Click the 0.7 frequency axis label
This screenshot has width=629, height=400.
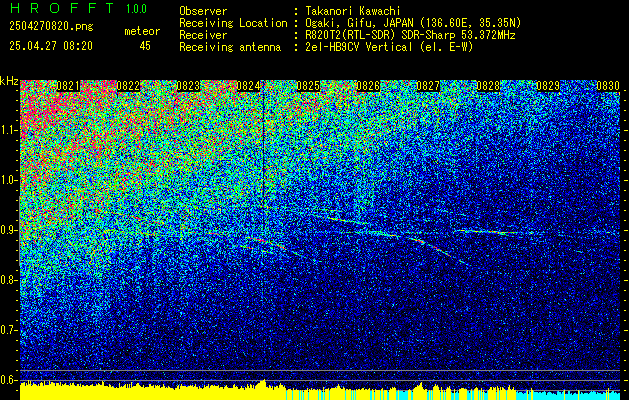9,330
